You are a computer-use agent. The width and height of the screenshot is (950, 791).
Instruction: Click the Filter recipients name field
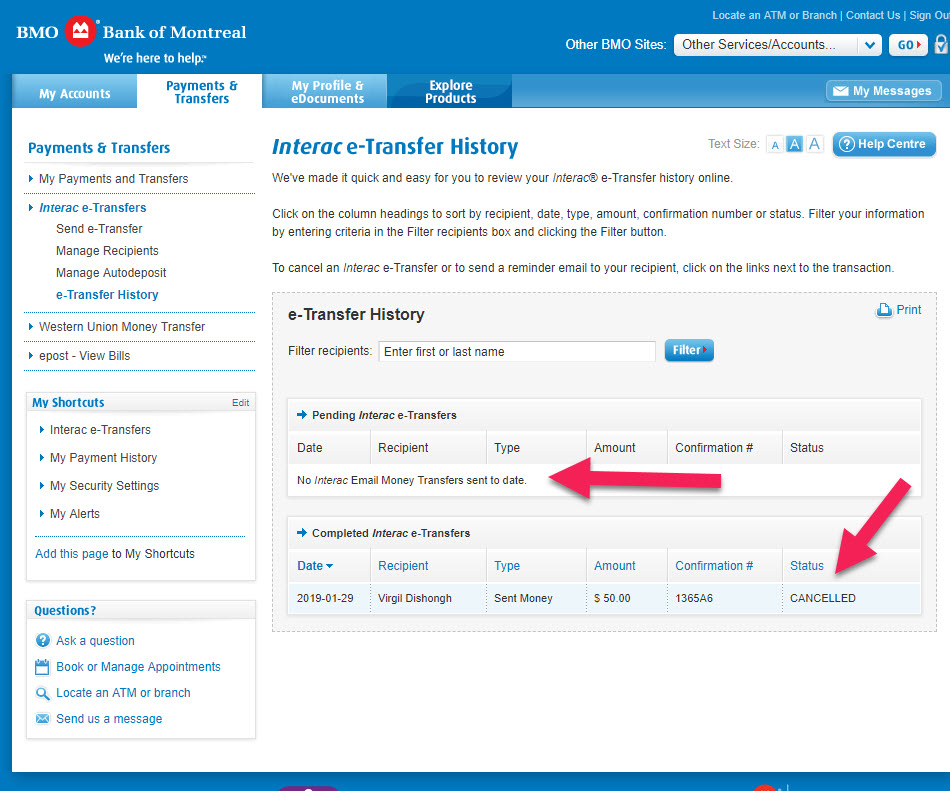[x=517, y=352]
